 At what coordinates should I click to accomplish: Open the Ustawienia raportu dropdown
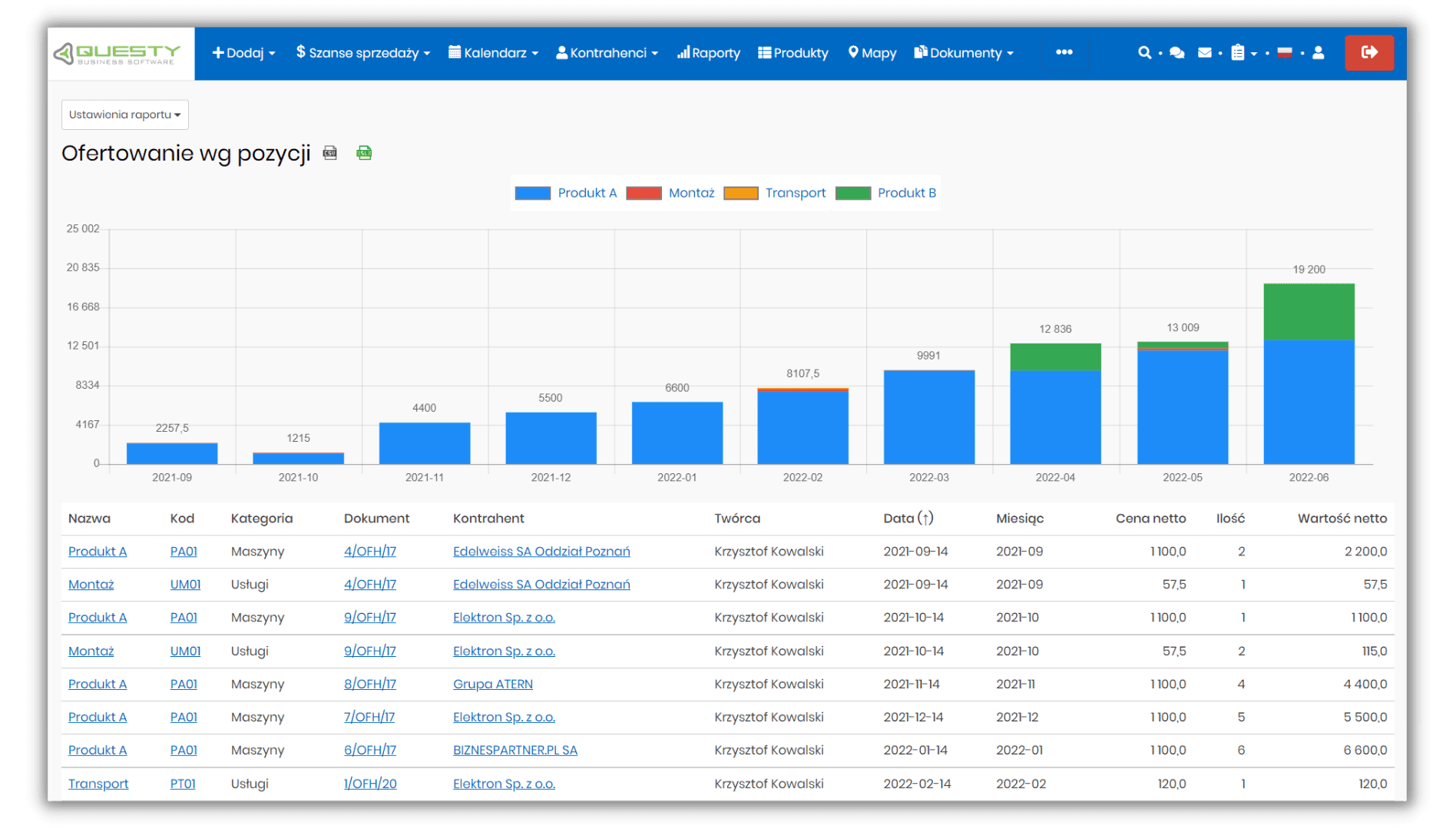click(125, 114)
